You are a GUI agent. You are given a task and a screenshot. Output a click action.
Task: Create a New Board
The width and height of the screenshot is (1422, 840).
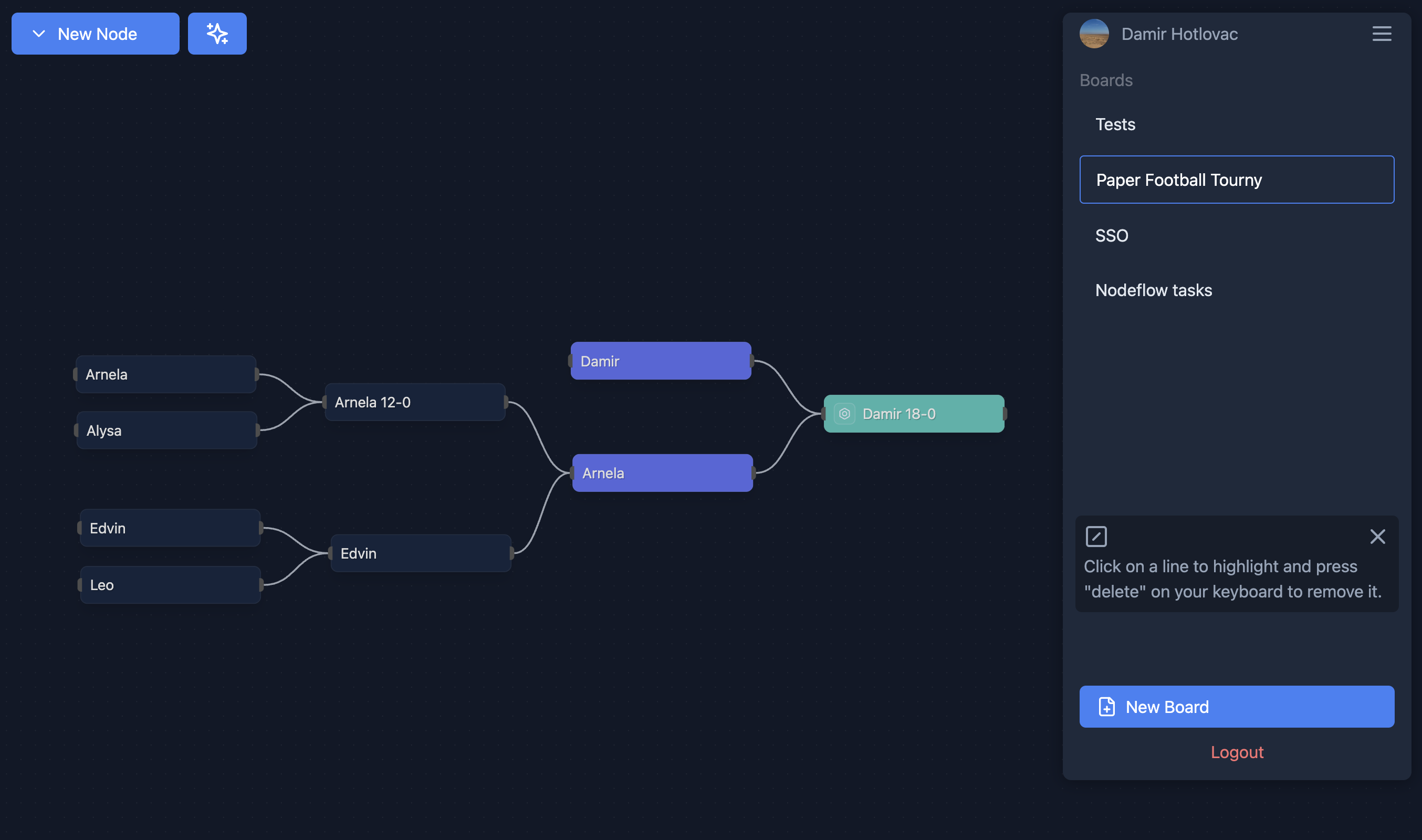pyautogui.click(x=1236, y=707)
